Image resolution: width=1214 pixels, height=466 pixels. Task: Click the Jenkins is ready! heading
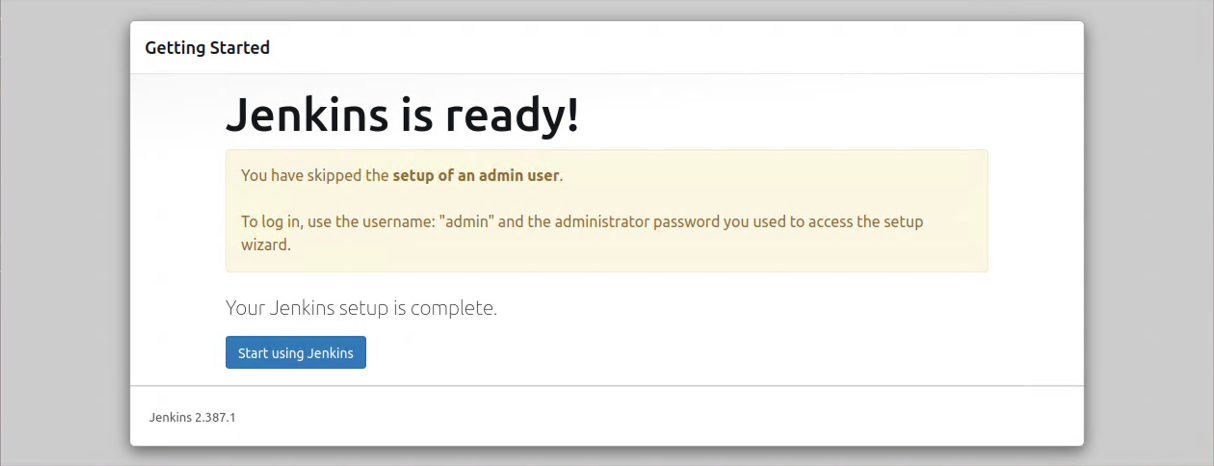402,115
